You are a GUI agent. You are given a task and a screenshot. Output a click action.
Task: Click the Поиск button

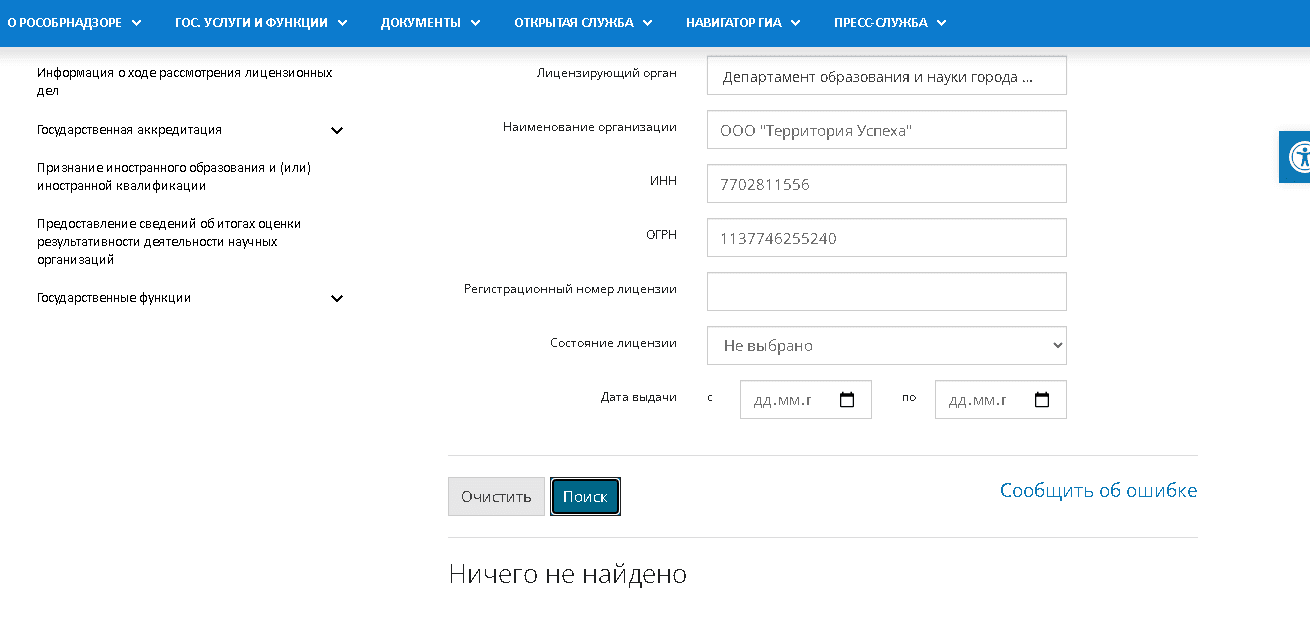585,496
